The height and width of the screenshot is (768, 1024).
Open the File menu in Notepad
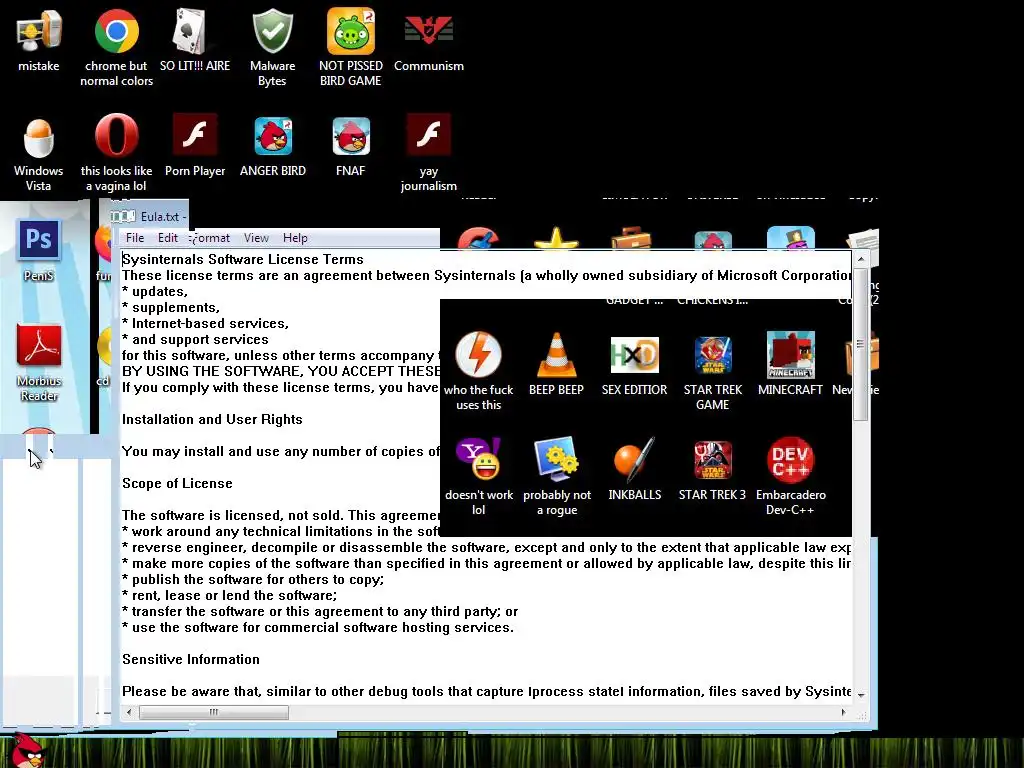(x=135, y=238)
